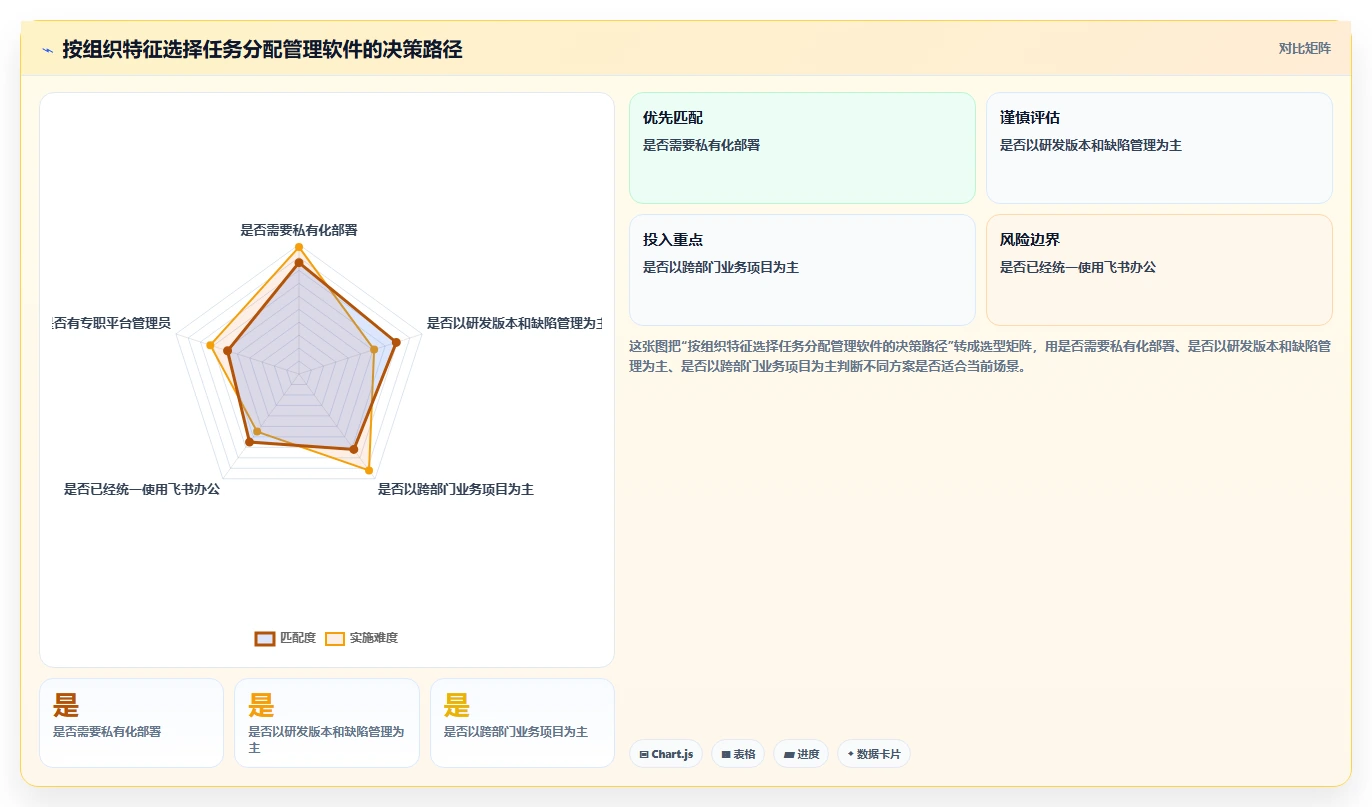The height and width of the screenshot is (807, 1372).
Task: Click the 进度 tag
Action: 801,754
